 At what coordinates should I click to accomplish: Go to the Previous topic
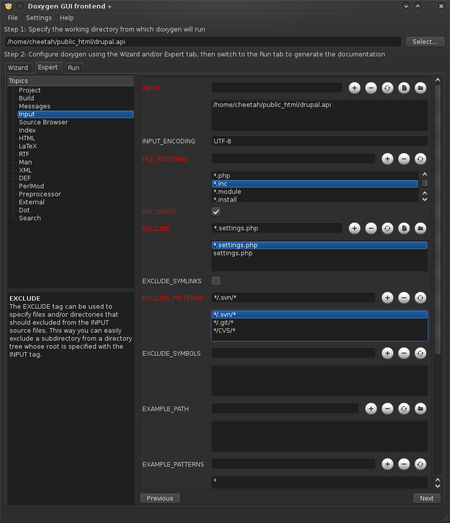[x=160, y=498]
